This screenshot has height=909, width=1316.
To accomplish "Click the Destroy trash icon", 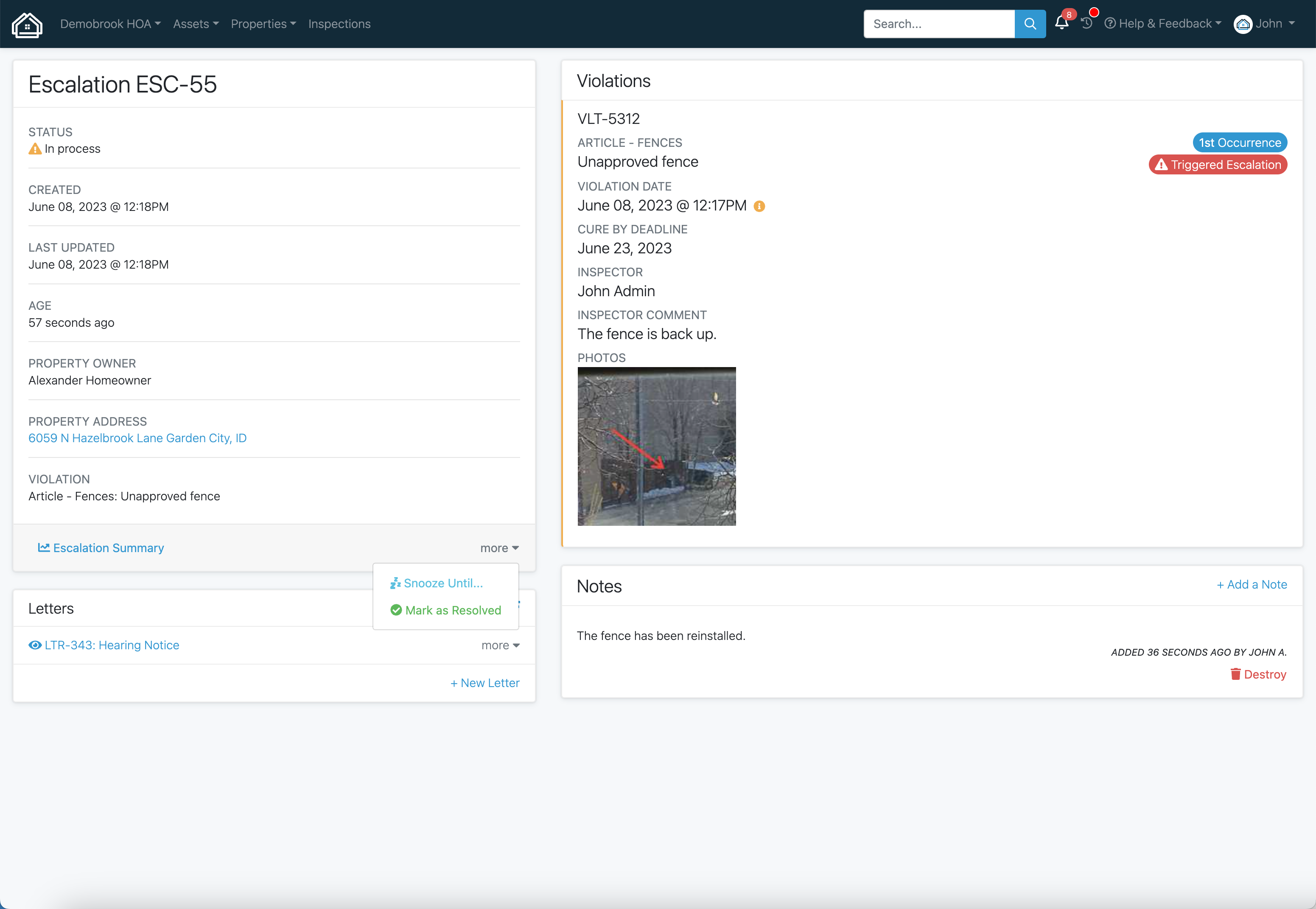I will coord(1235,674).
